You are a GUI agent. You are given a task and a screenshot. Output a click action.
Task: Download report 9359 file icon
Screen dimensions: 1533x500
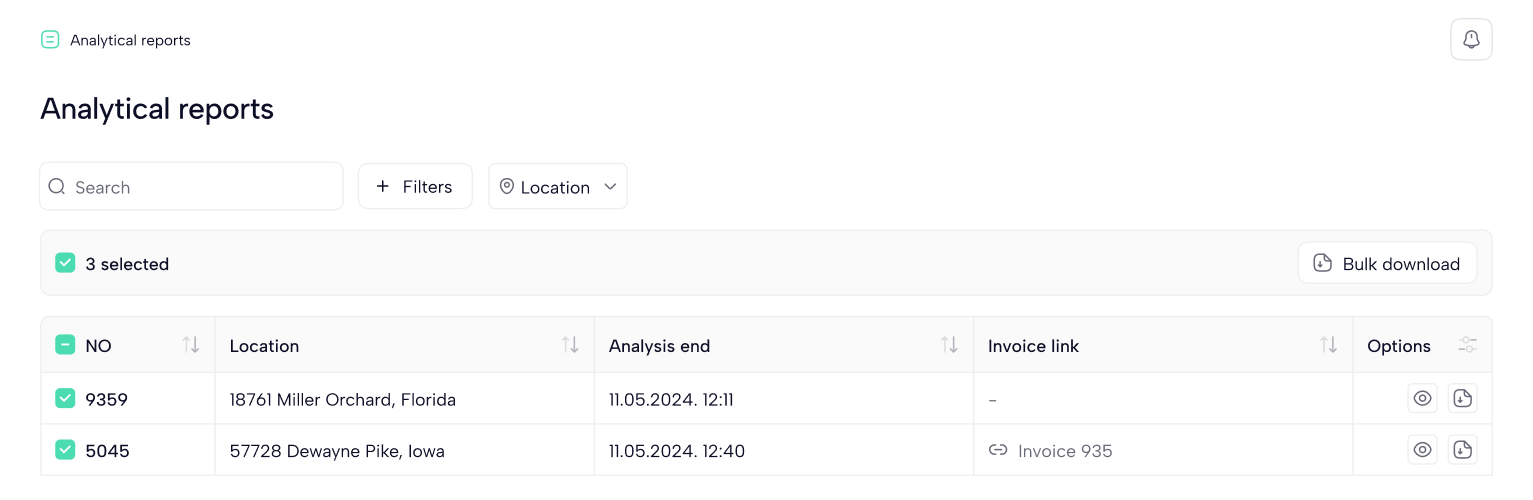pyautogui.click(x=1462, y=399)
